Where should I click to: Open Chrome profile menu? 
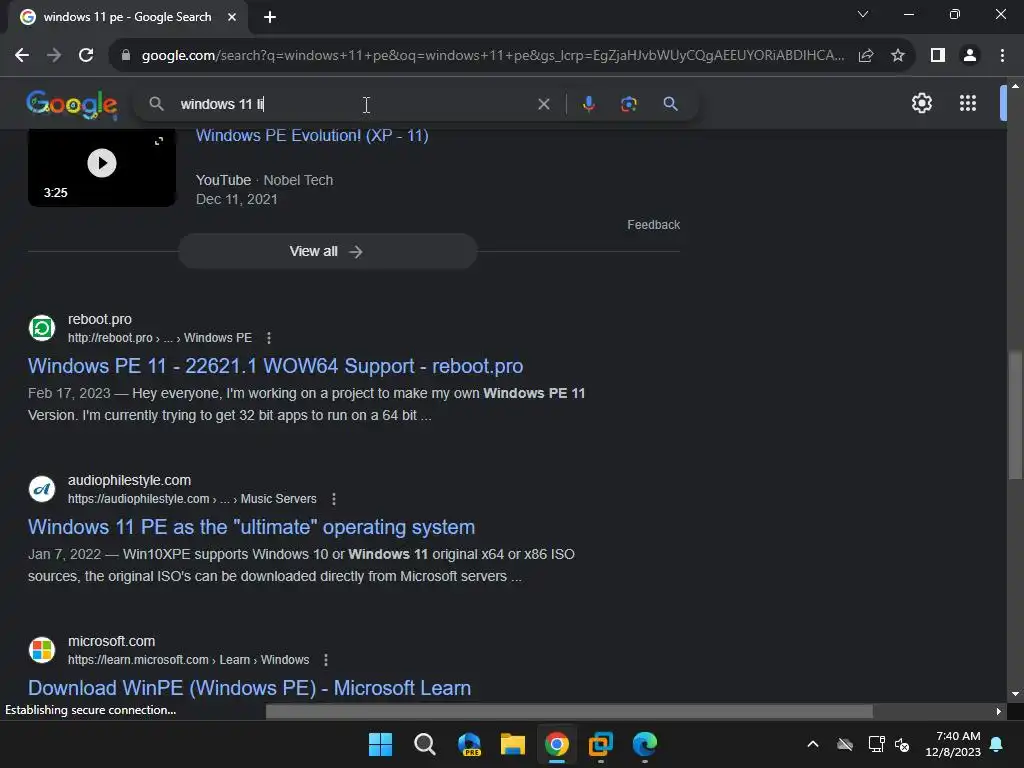pos(970,56)
